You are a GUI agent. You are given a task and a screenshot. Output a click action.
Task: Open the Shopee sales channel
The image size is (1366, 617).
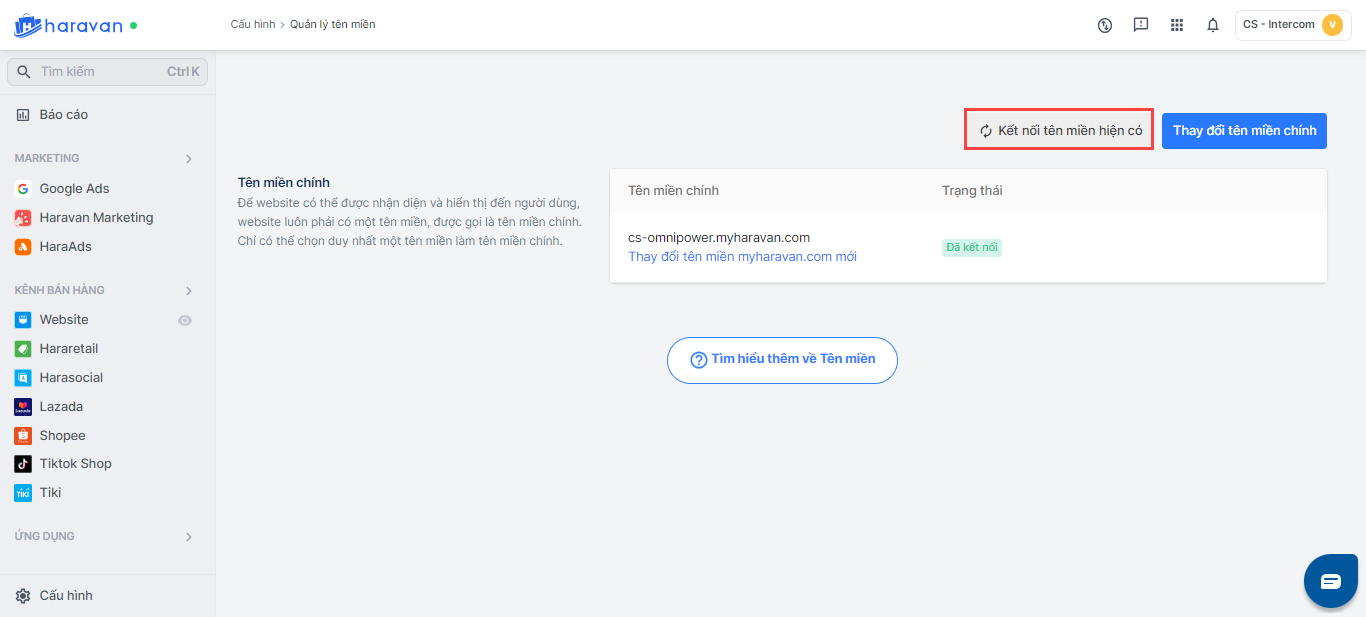pyautogui.click(x=62, y=436)
